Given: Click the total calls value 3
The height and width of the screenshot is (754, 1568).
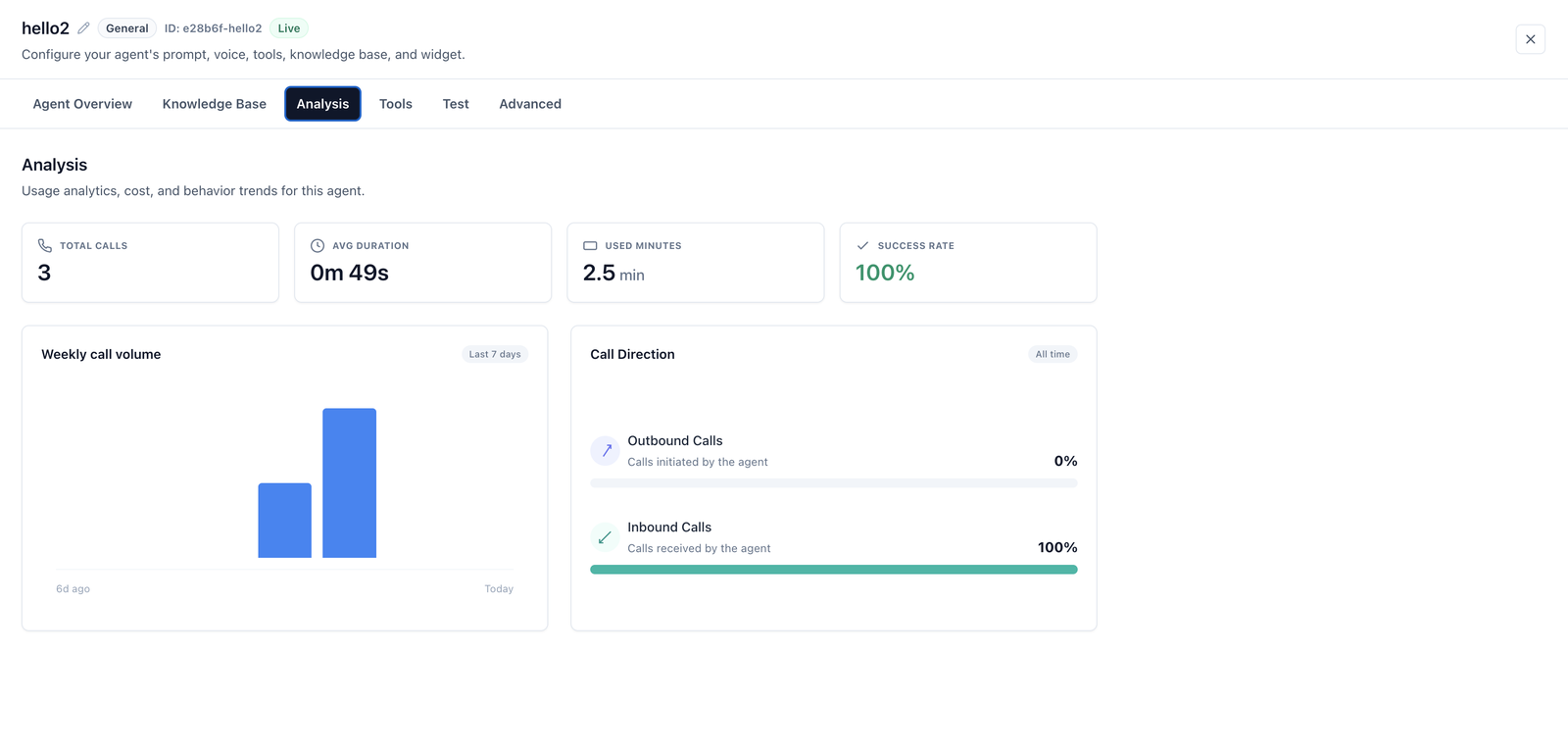Looking at the screenshot, I should tap(44, 273).
